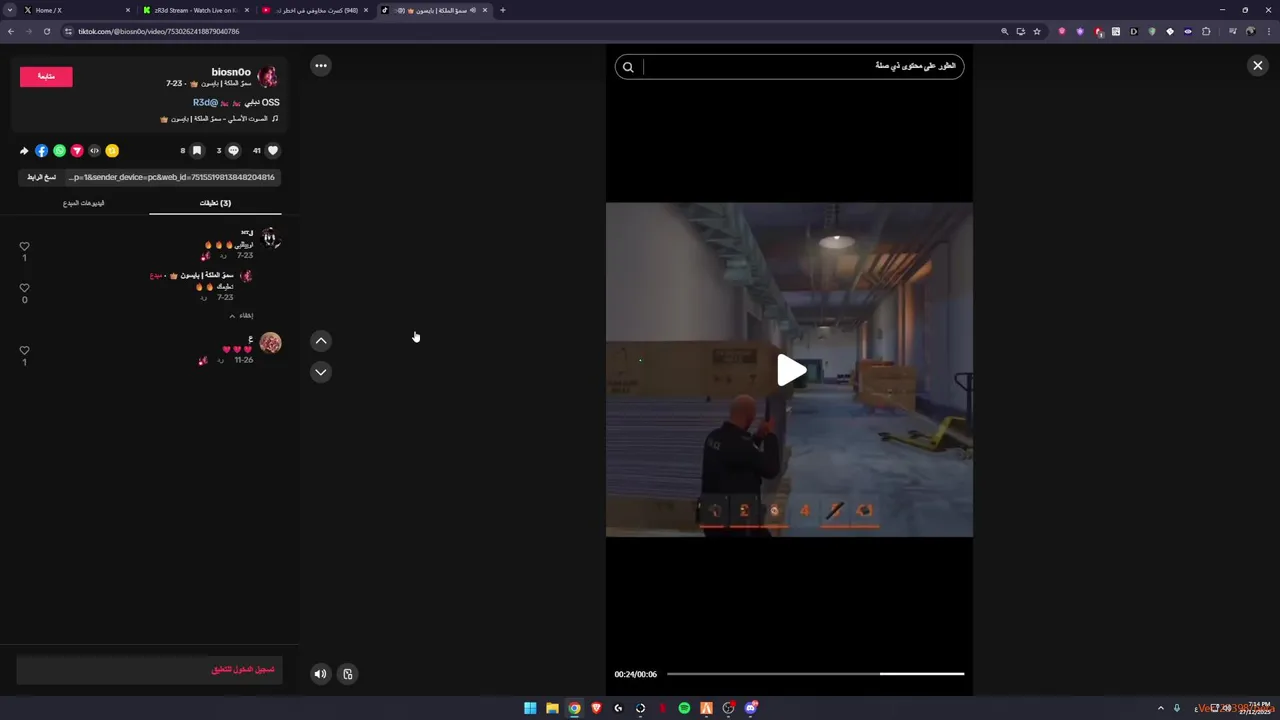Click the log in to comment link

tap(243, 670)
